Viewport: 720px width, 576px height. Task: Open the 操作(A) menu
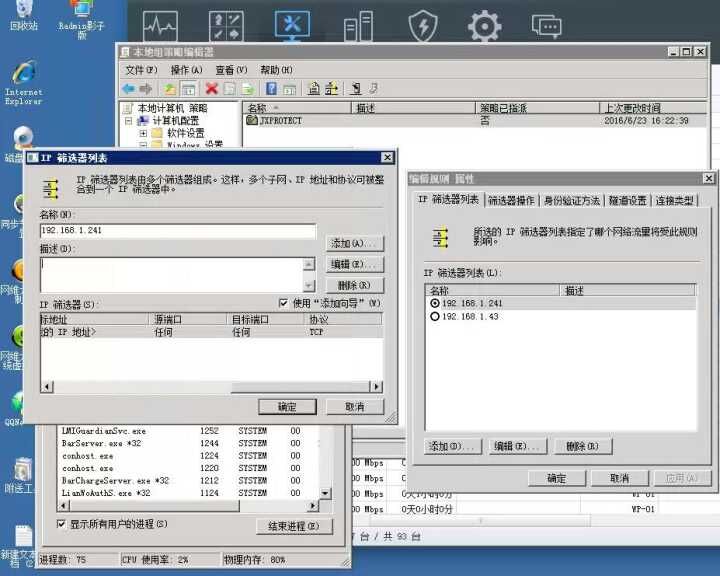pyautogui.click(x=186, y=70)
